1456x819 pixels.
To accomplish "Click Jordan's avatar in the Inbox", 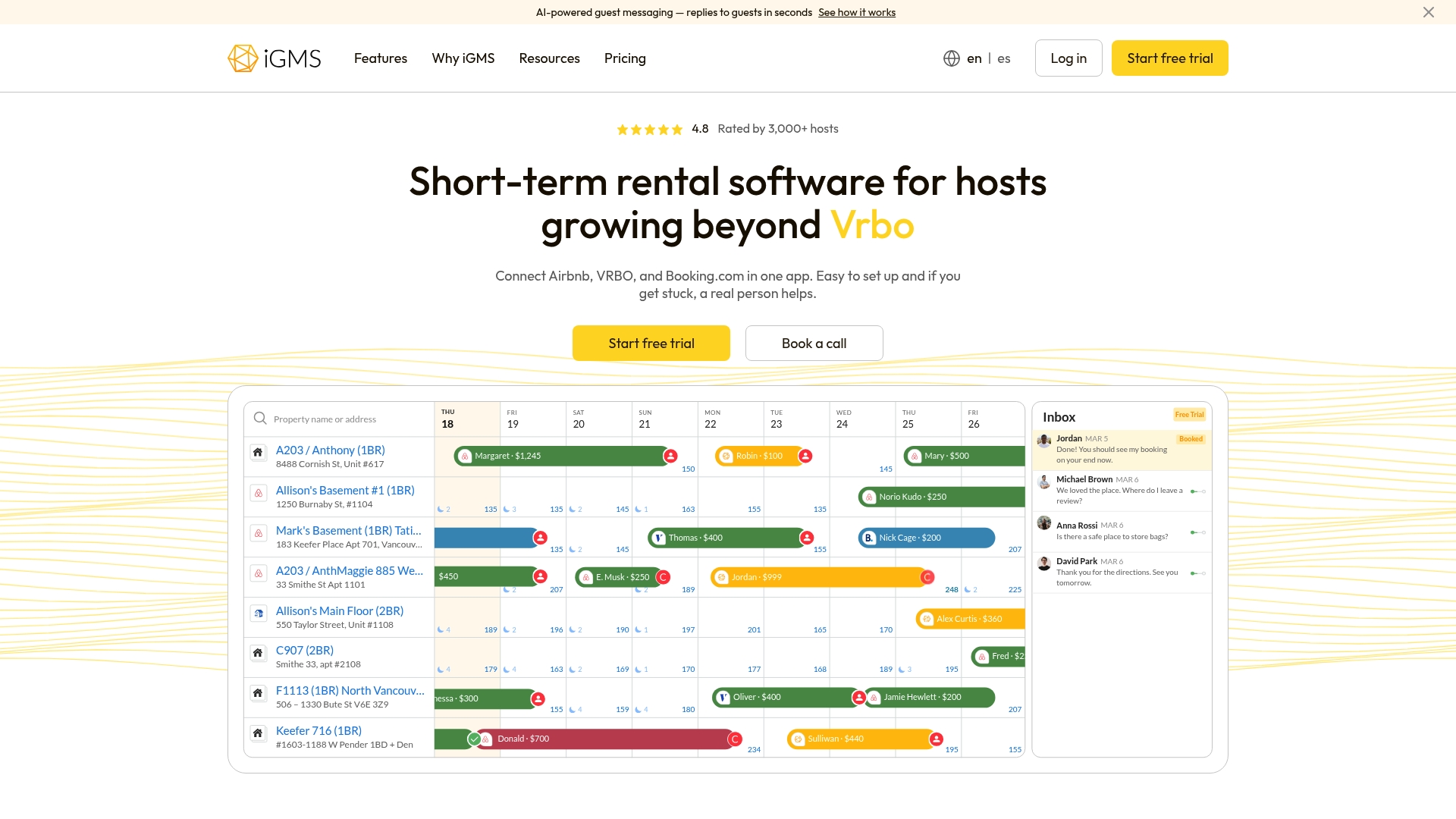I will (1044, 441).
